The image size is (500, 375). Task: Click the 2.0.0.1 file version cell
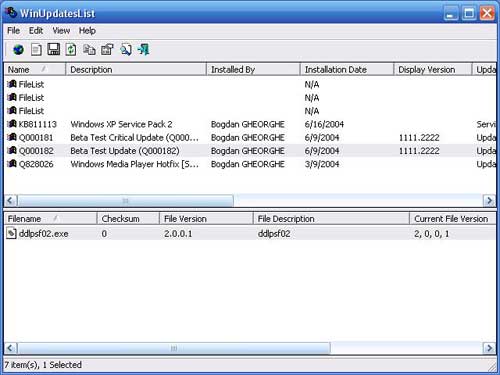(178, 234)
